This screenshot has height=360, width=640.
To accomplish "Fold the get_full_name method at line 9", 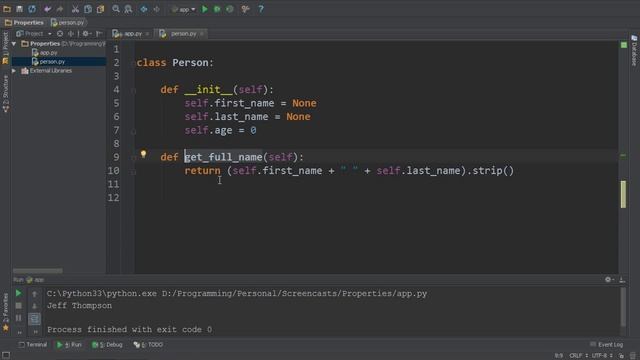I will (x=133, y=158).
